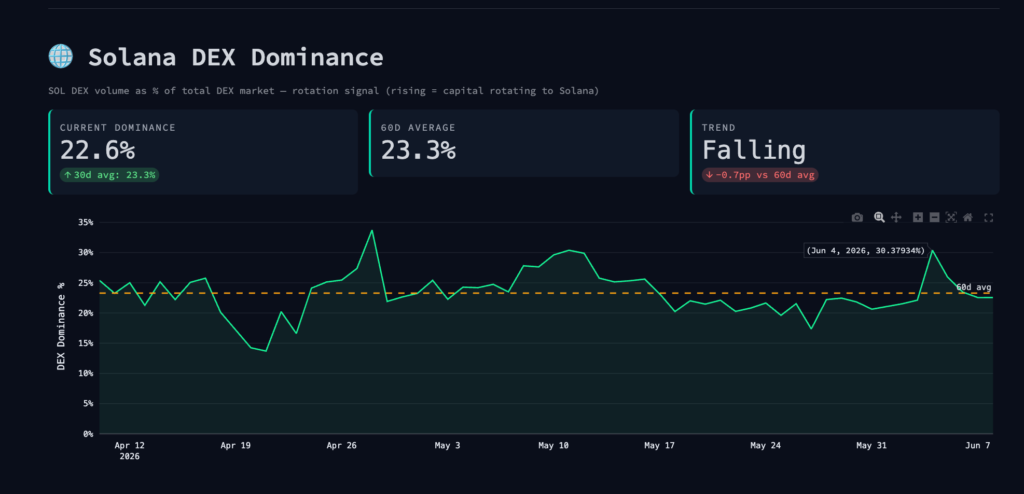
Task: Click the green 30d avg badge
Action: coord(109,175)
